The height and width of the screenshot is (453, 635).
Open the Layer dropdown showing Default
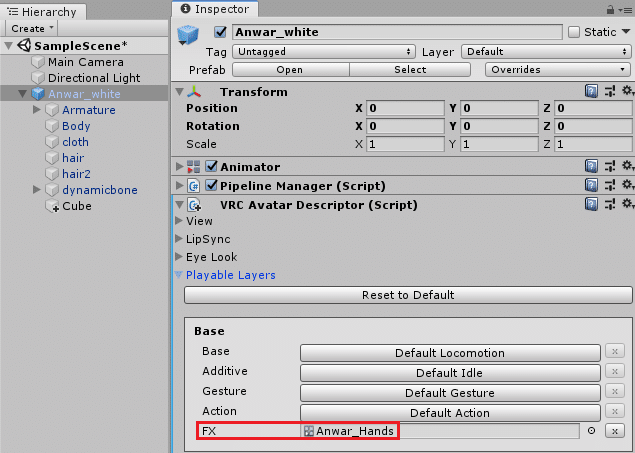(x=546, y=52)
